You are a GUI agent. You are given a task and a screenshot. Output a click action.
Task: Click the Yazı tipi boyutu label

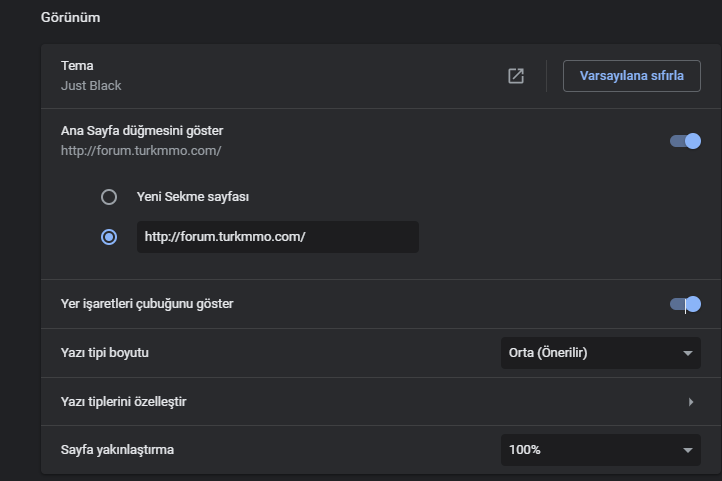tap(105, 353)
